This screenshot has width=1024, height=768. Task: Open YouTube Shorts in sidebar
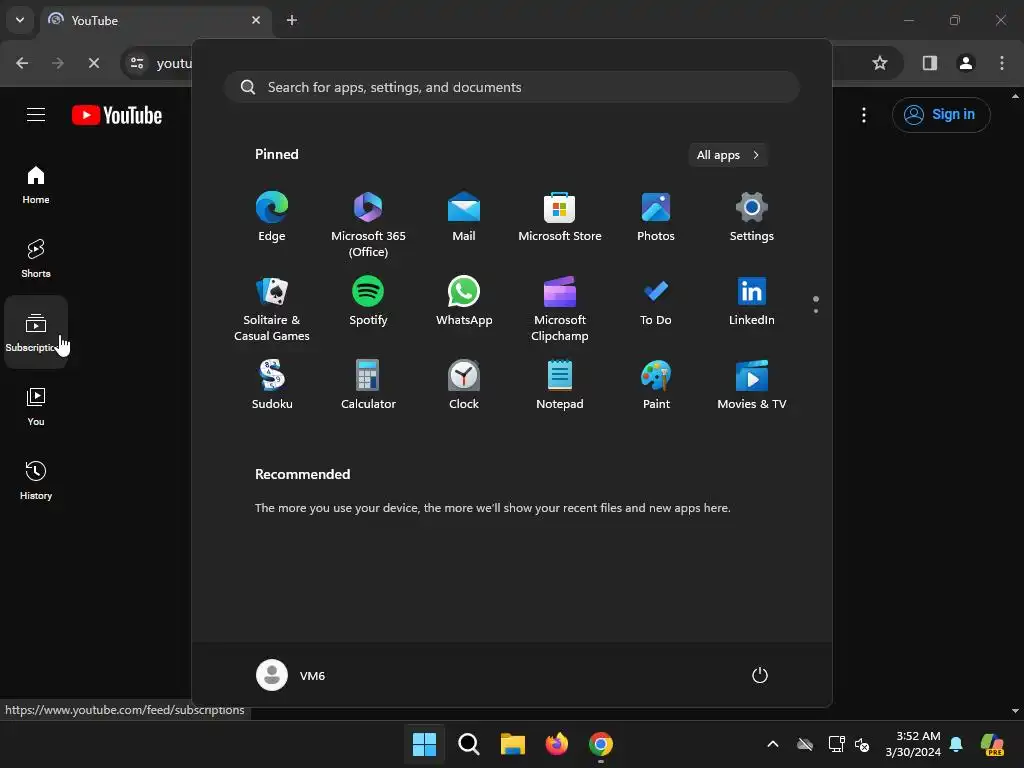coord(36,259)
